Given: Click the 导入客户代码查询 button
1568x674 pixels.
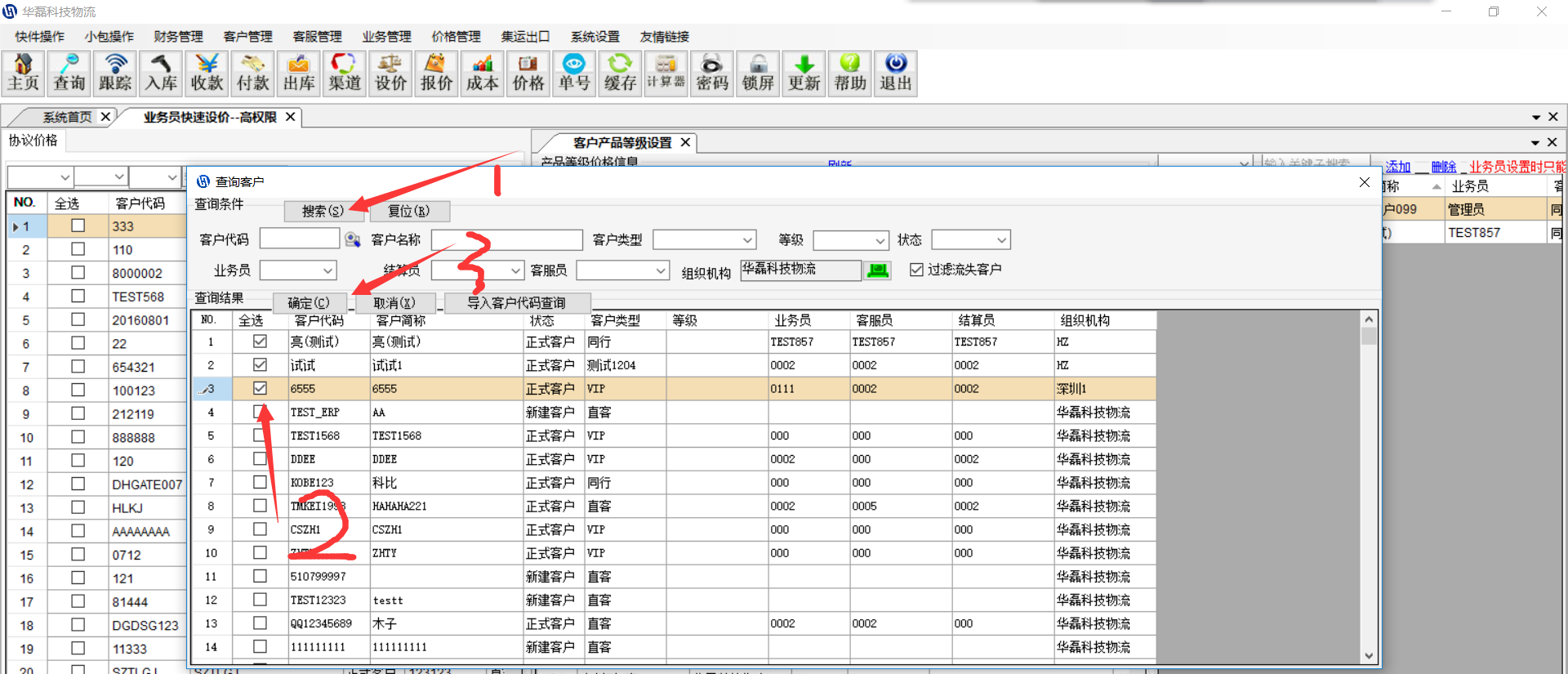Looking at the screenshot, I should (x=516, y=303).
